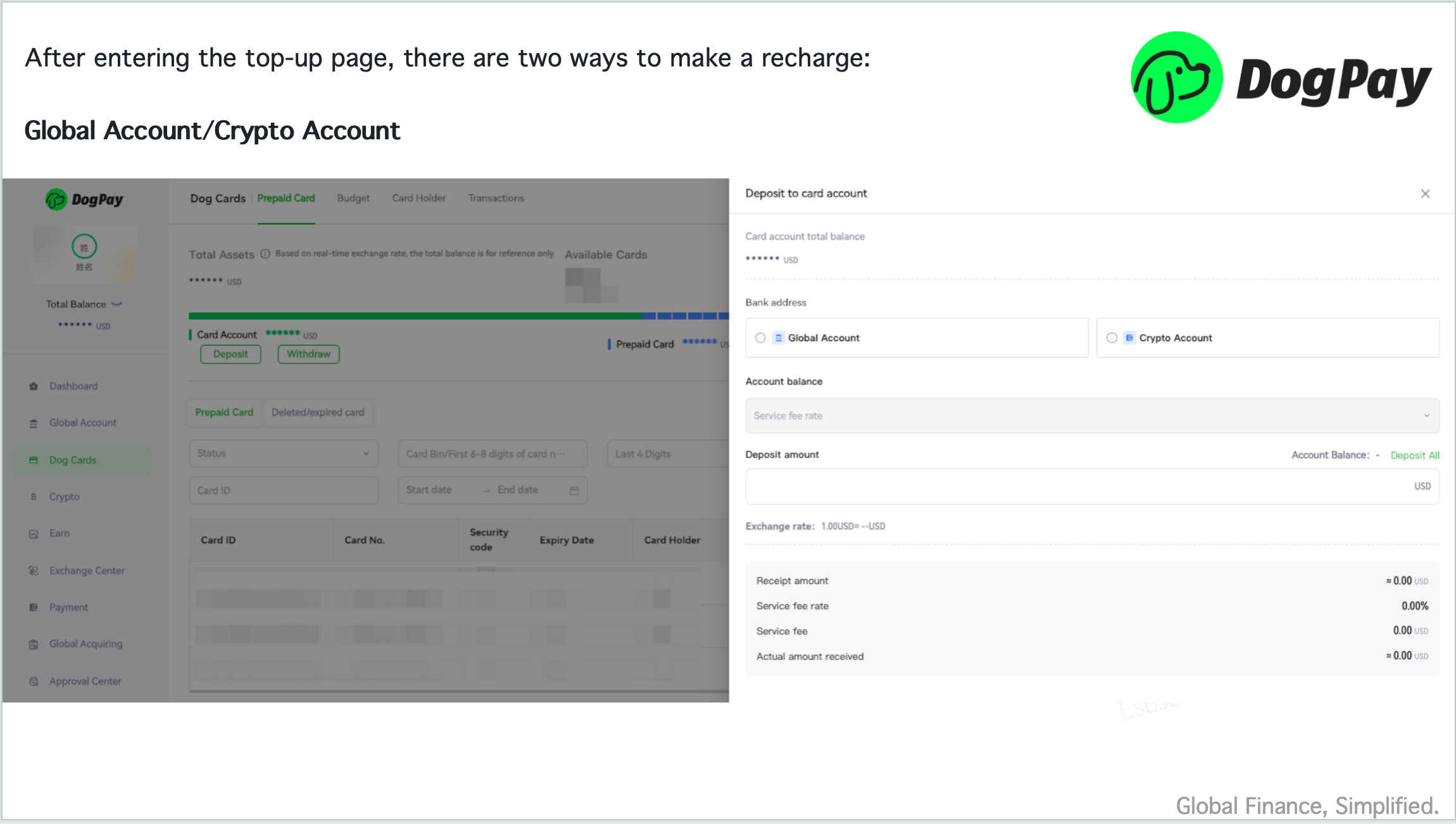Switch to the Prepaid Card top tab
1456x824 pixels.
[x=286, y=198]
